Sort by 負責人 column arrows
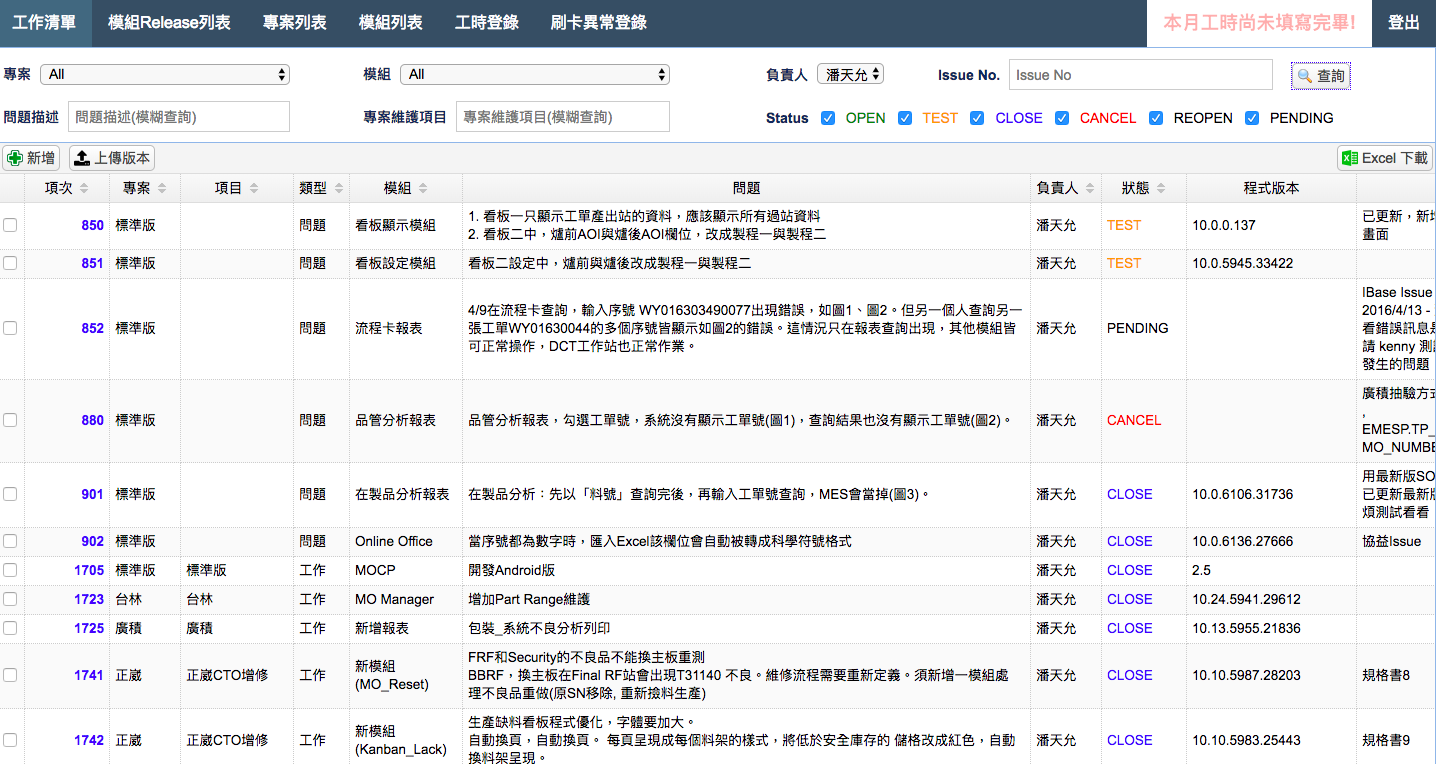The width and height of the screenshot is (1436, 764). 1090,188
